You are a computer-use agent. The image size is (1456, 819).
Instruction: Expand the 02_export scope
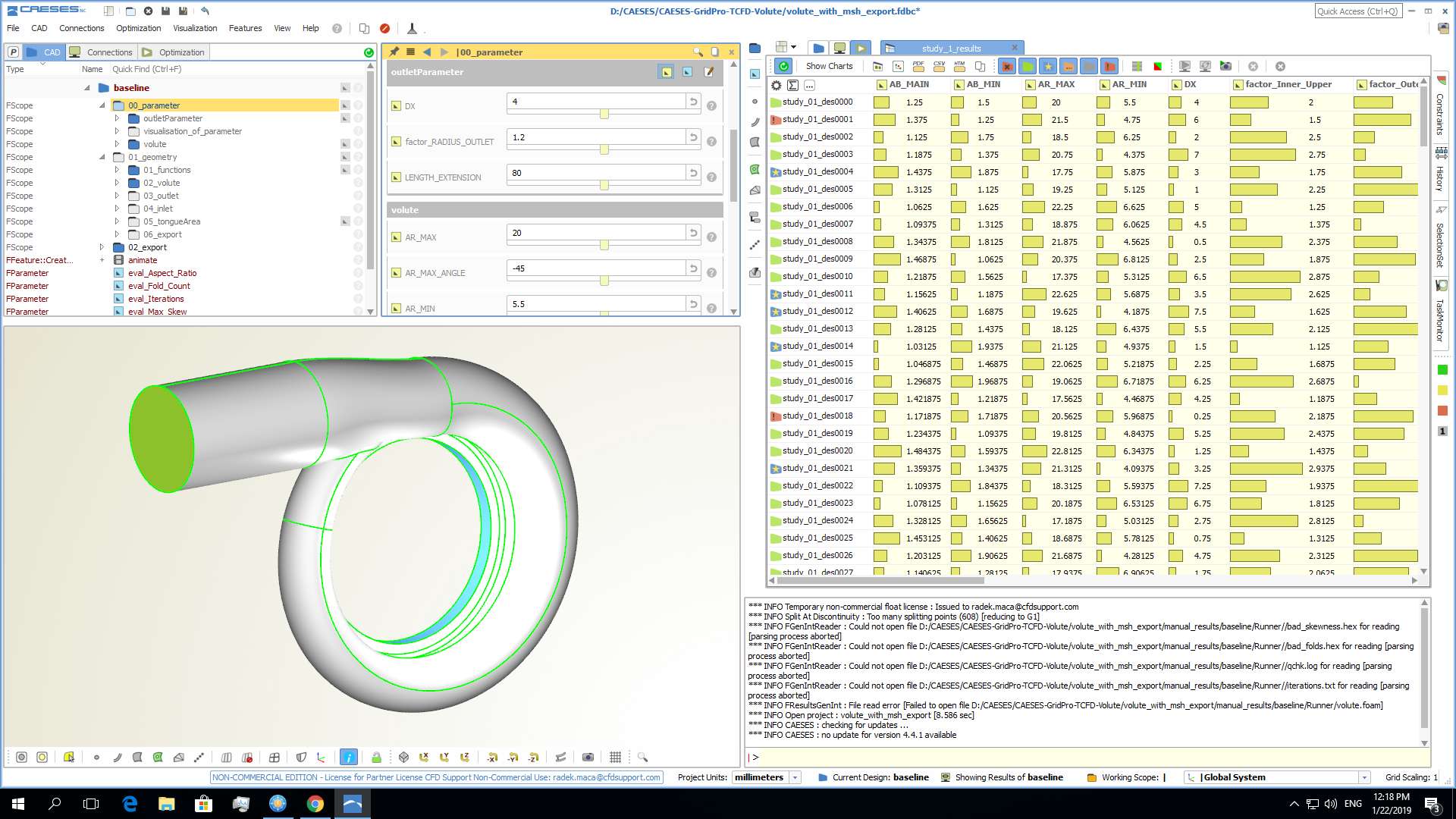[x=102, y=247]
